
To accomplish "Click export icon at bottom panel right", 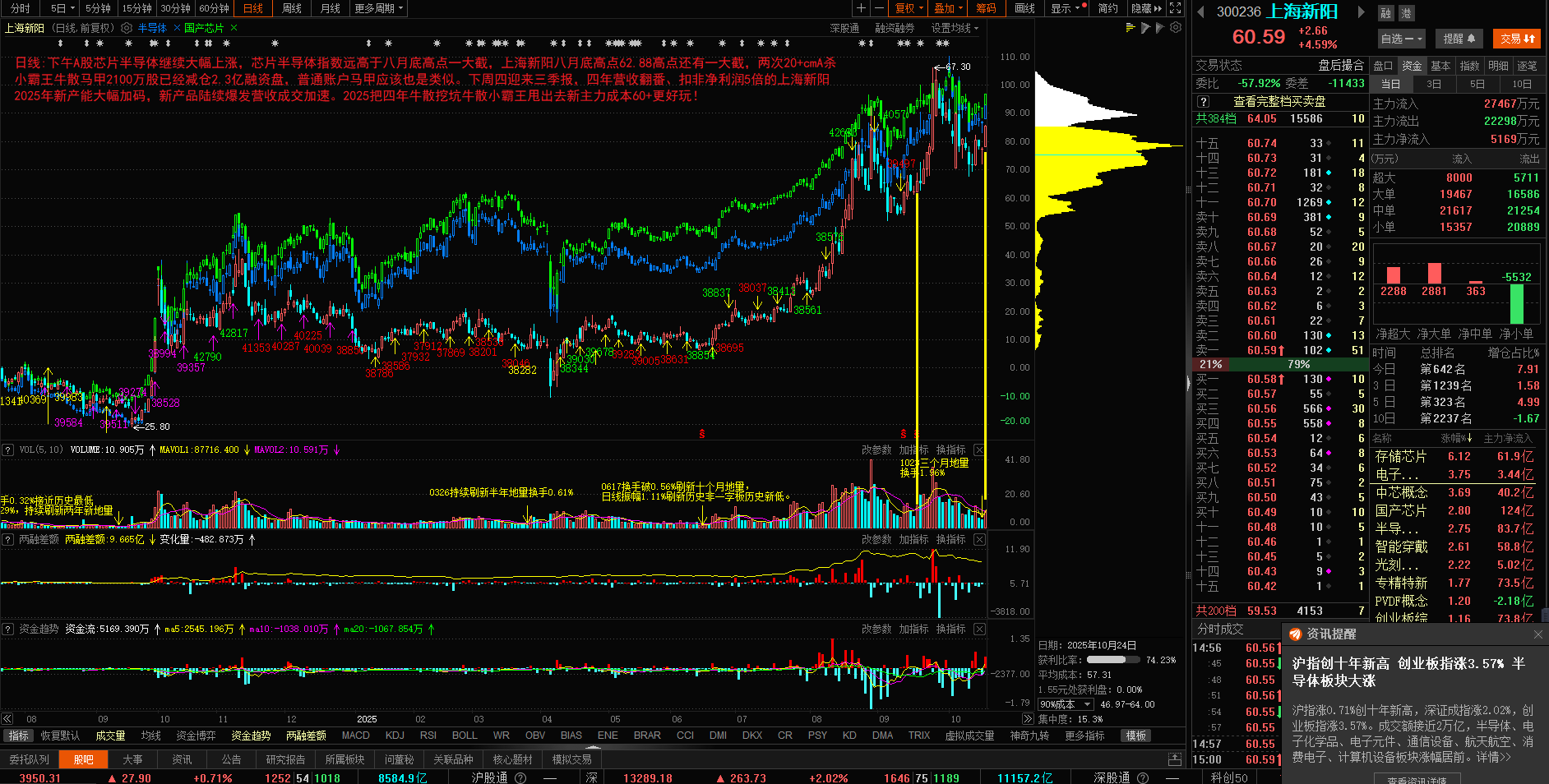I will (1175, 759).
